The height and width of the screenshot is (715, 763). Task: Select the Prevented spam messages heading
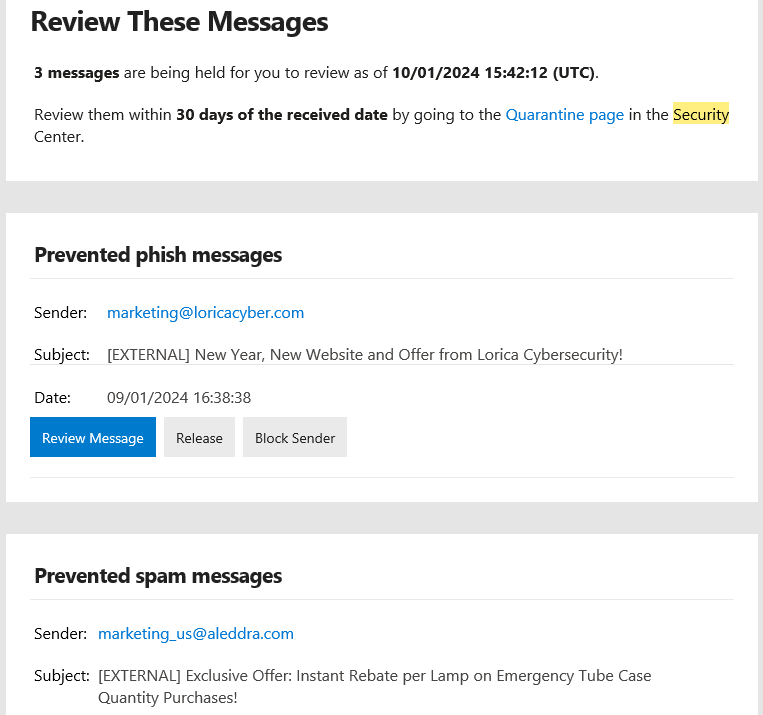(x=158, y=576)
